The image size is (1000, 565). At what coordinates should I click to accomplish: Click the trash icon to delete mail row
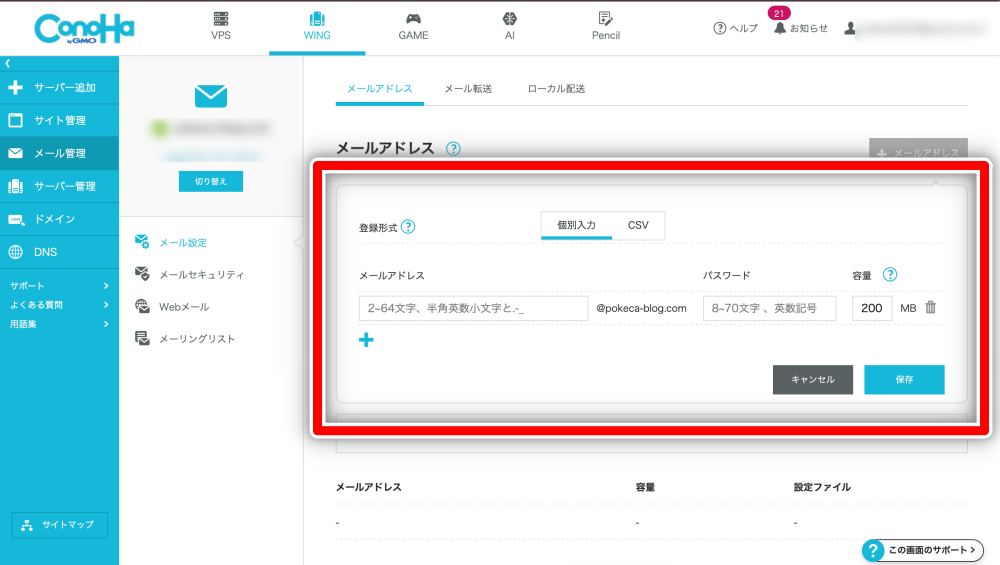930,308
